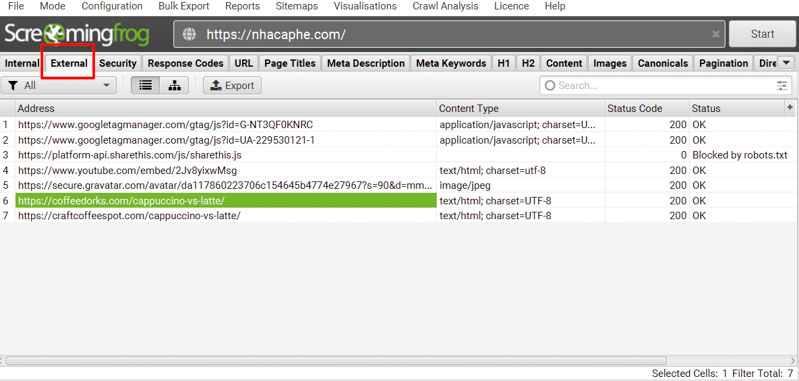This screenshot has height=381, width=799.
Task: Switch to tree view icon
Action: pyautogui.click(x=174, y=86)
